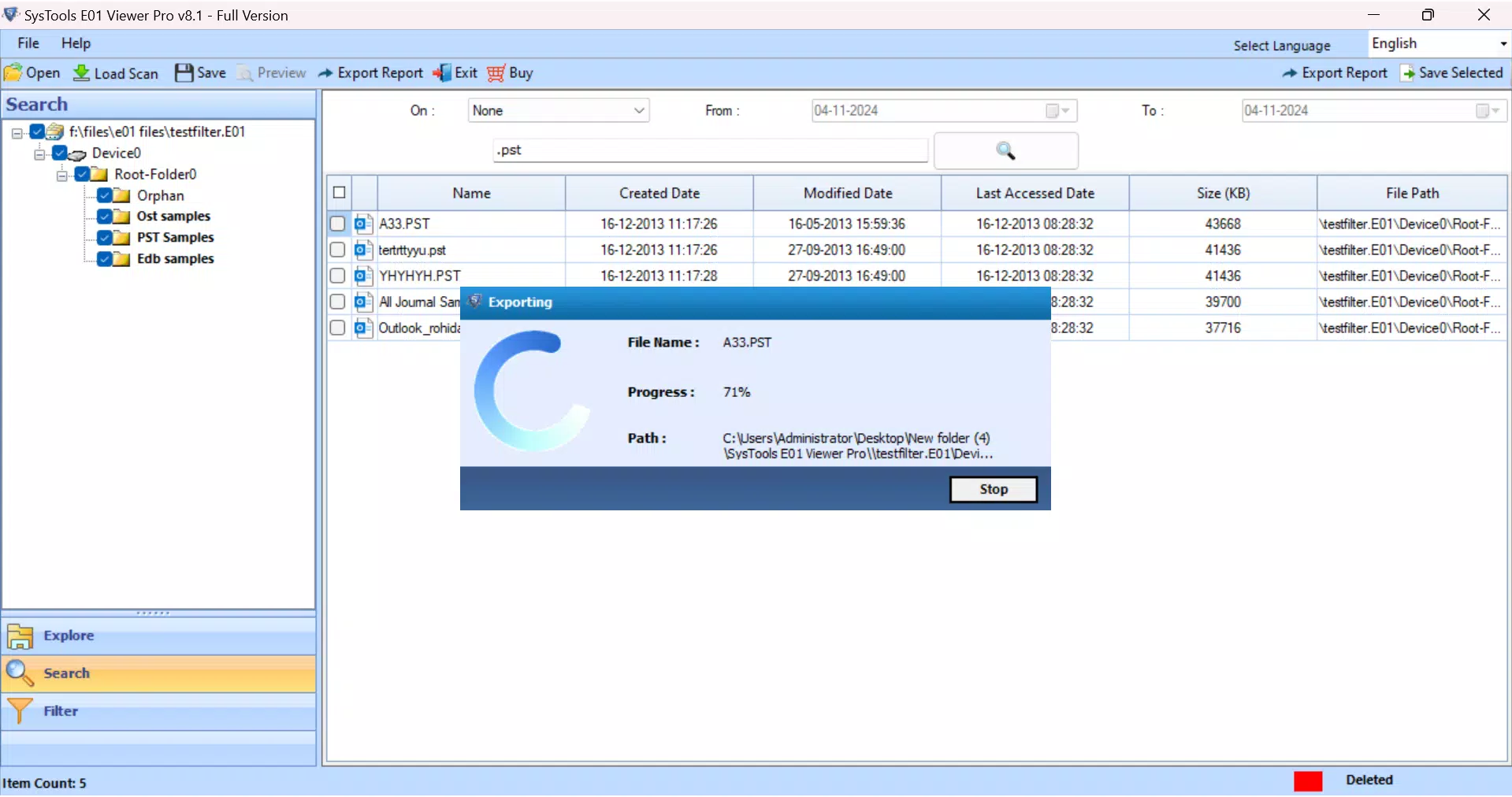Uncheck the PST Samples folder checkbox
Viewport: 1512px width, 797px height.
point(105,238)
